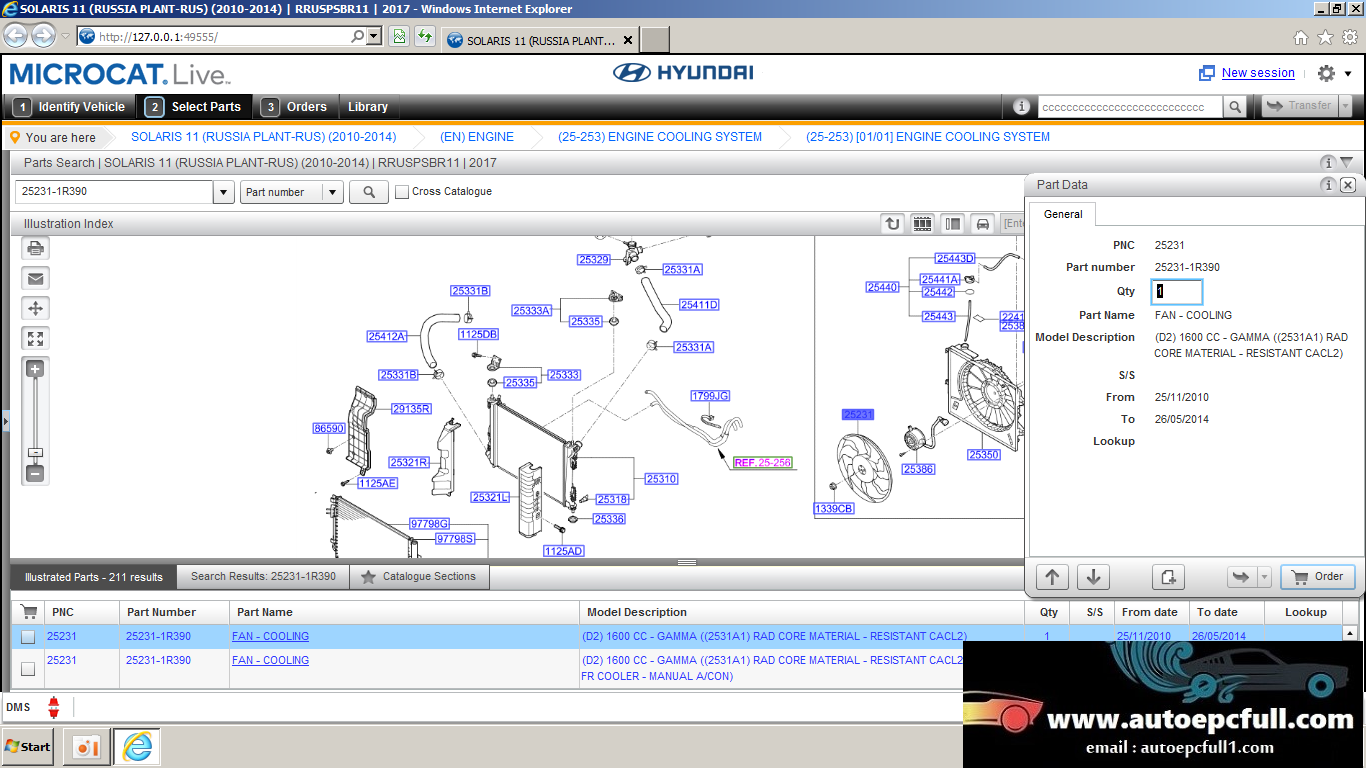Toggle the split panel layout icon

[x=953, y=224]
